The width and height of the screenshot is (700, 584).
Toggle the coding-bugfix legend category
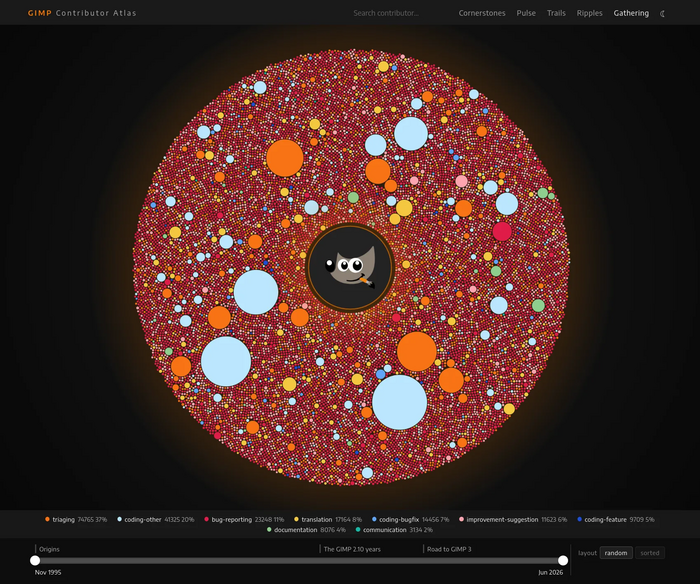click(x=410, y=519)
